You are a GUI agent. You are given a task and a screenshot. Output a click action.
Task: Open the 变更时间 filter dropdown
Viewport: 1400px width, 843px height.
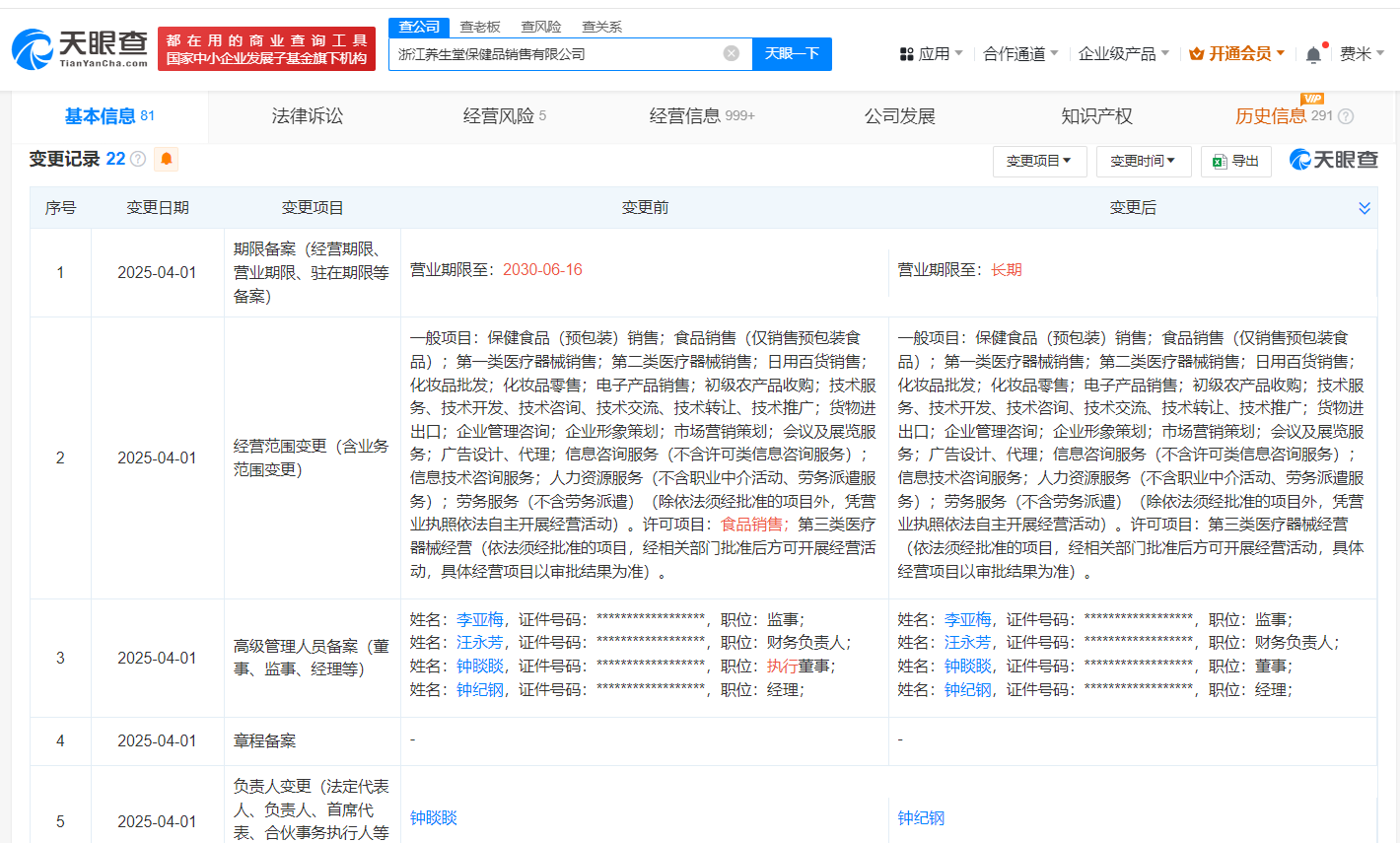1144,161
